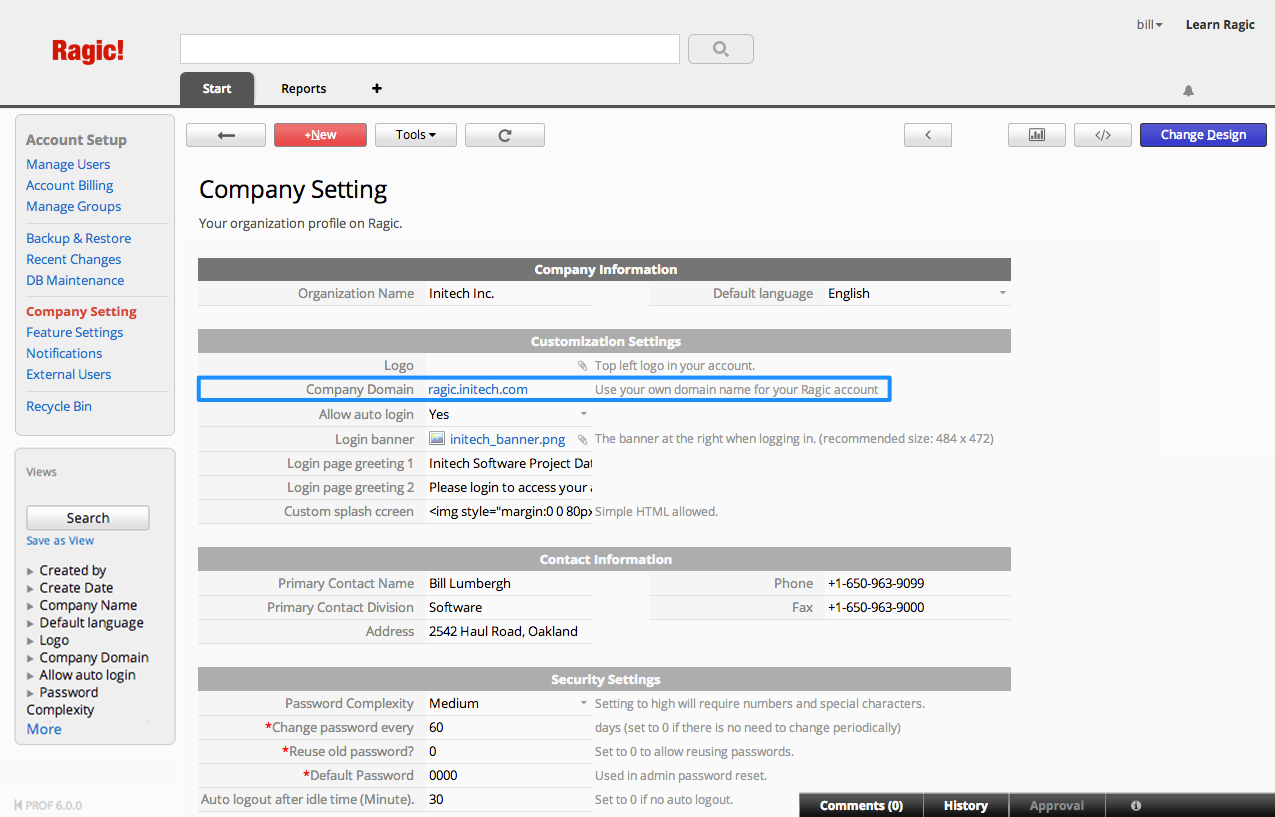Focus the top search input box
The image size is (1275, 817).
[430, 49]
